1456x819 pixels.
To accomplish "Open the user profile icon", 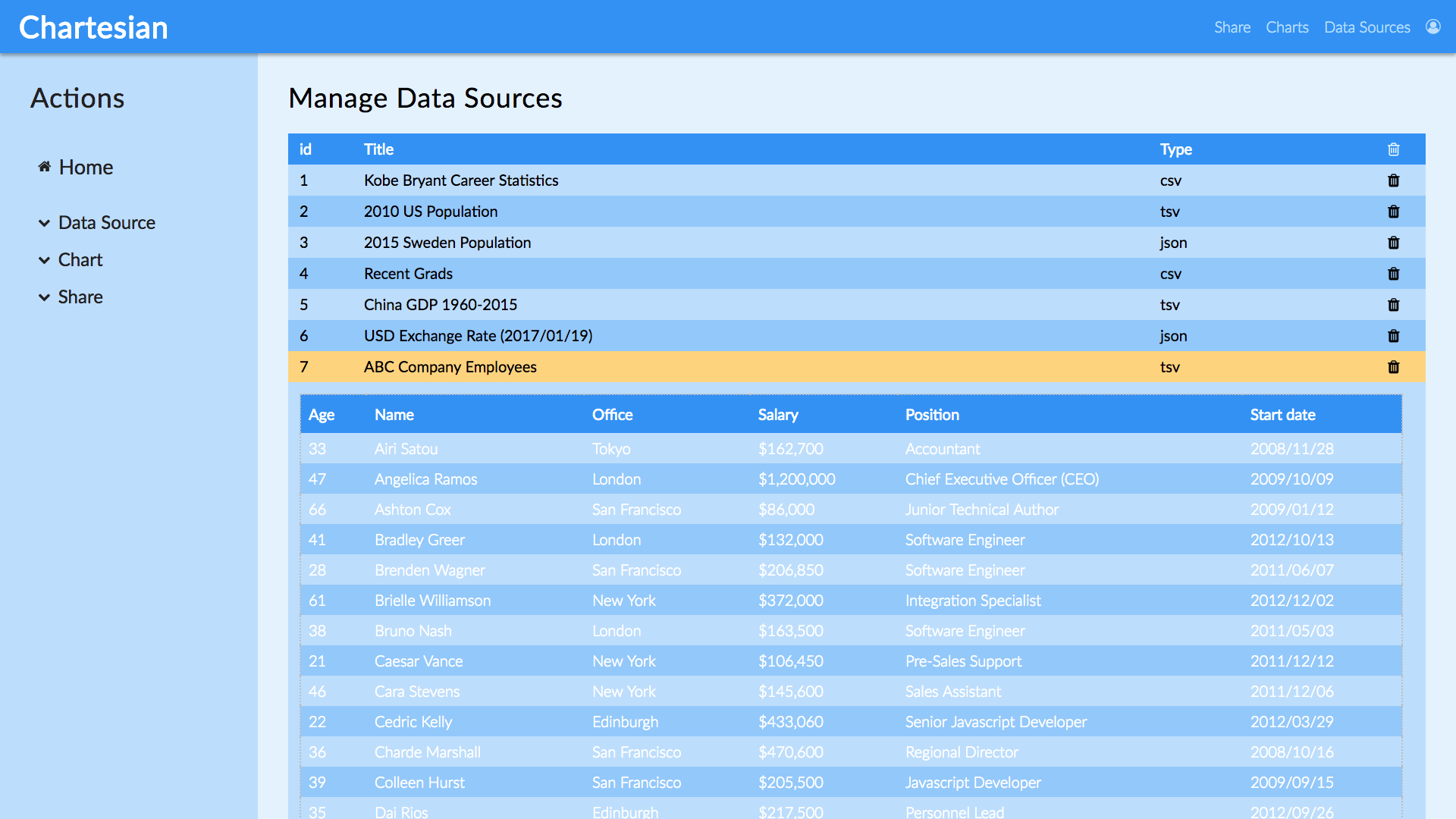I will pyautogui.click(x=1432, y=27).
